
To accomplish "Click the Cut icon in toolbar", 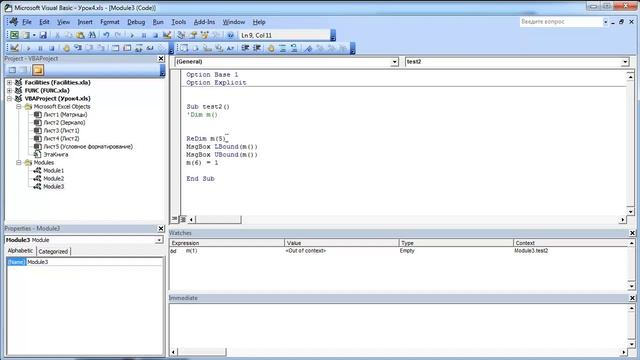I will 57,35.
